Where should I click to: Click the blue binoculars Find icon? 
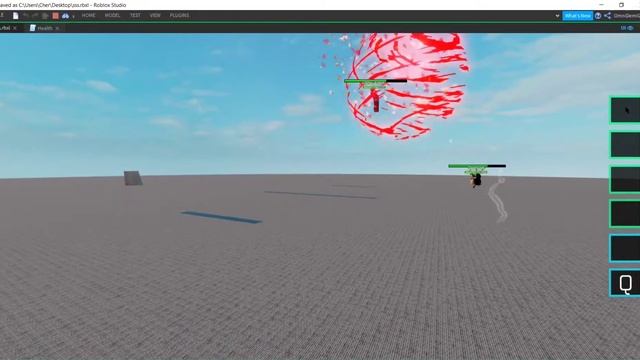coord(65,16)
